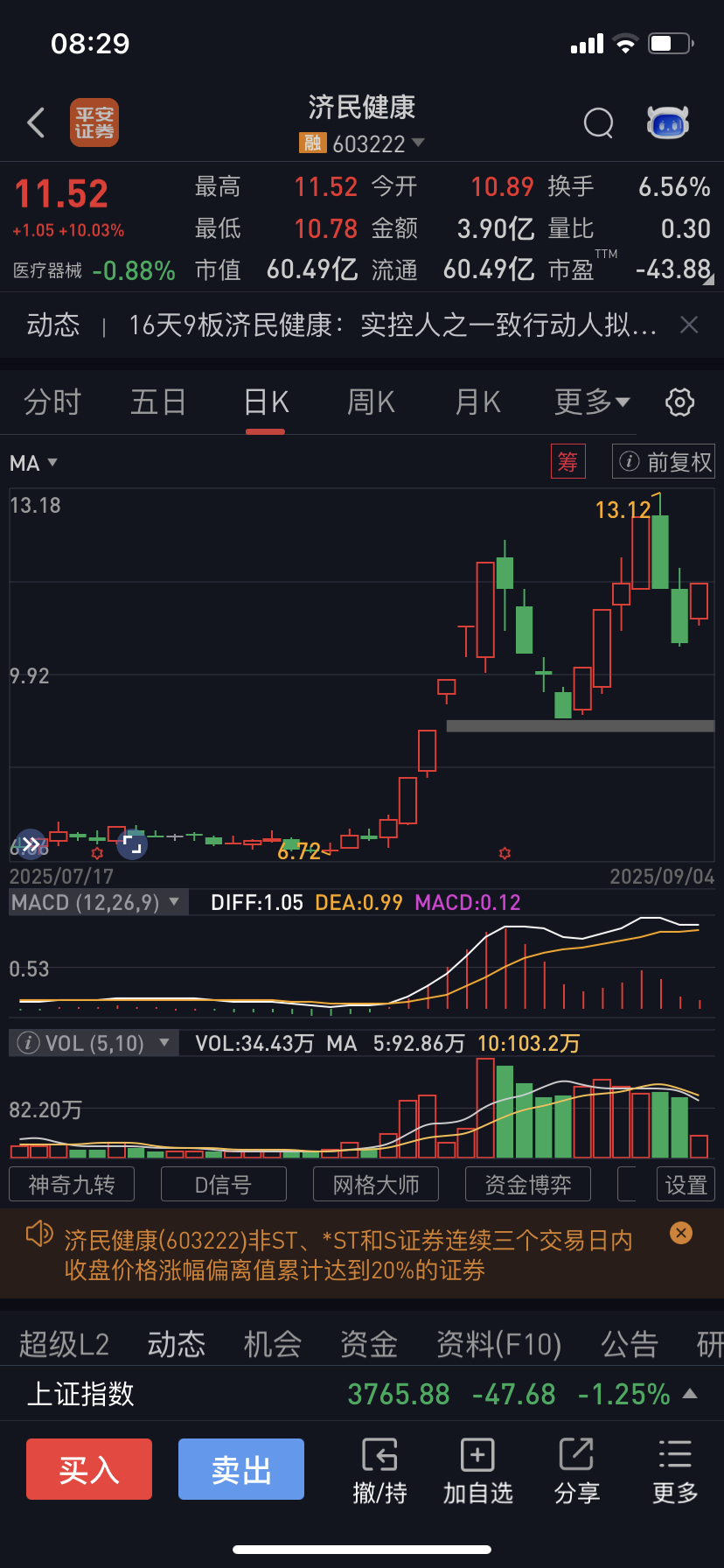Expand the 更多 chart period dropdown
The height and width of the screenshot is (1568, 724).
tap(592, 402)
